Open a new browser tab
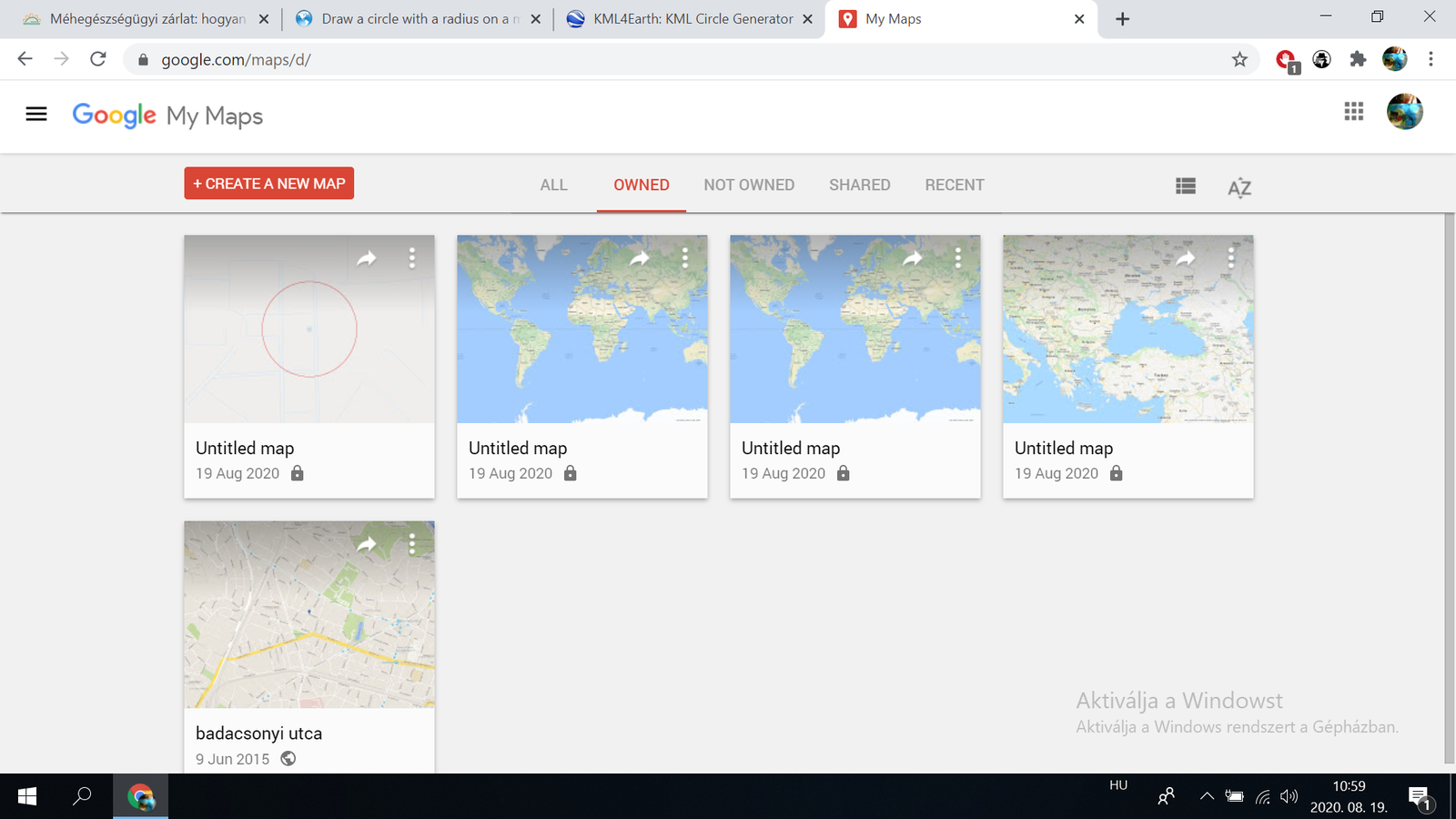The image size is (1456, 819). 1123,19
